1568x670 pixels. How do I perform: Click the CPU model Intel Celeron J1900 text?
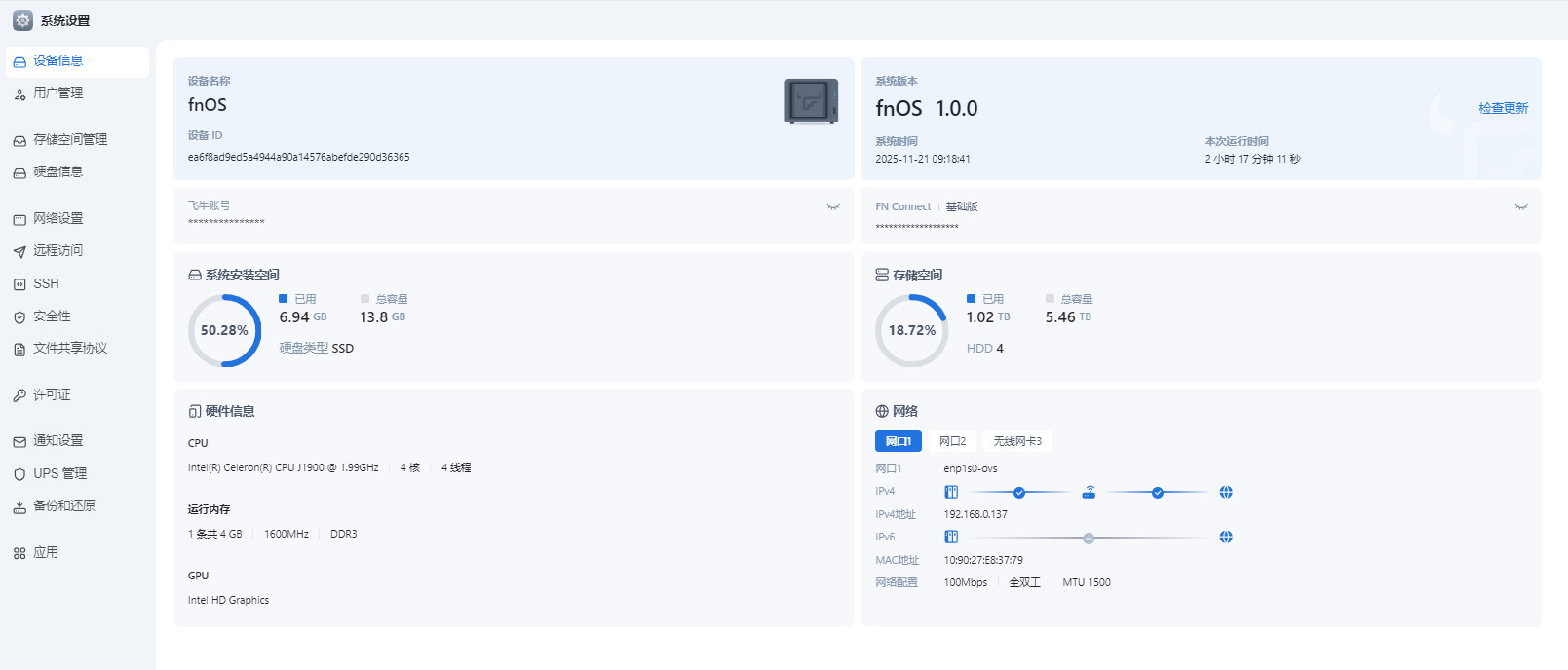tap(284, 467)
